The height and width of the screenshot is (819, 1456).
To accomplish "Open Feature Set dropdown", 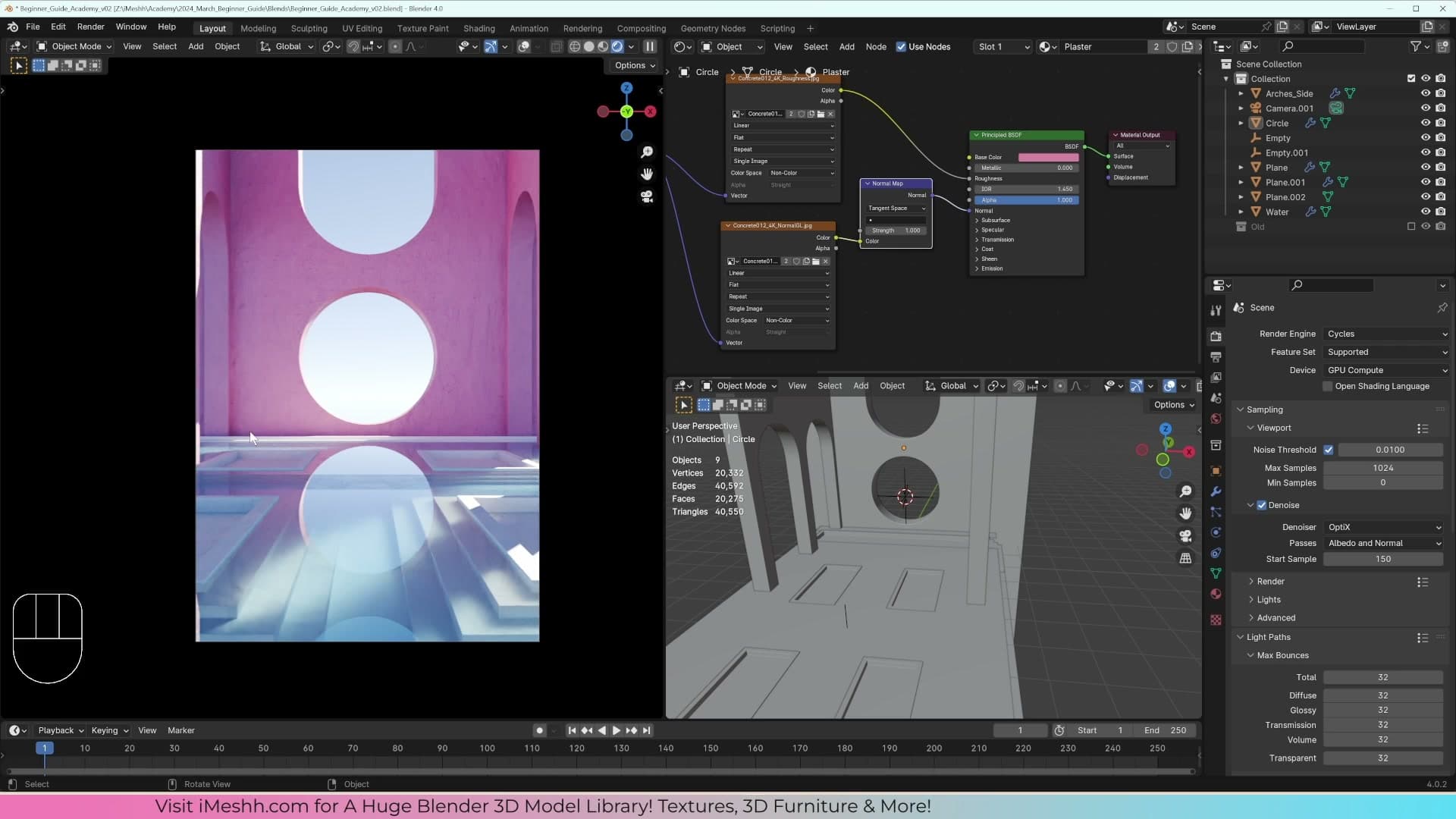I will [x=1386, y=352].
